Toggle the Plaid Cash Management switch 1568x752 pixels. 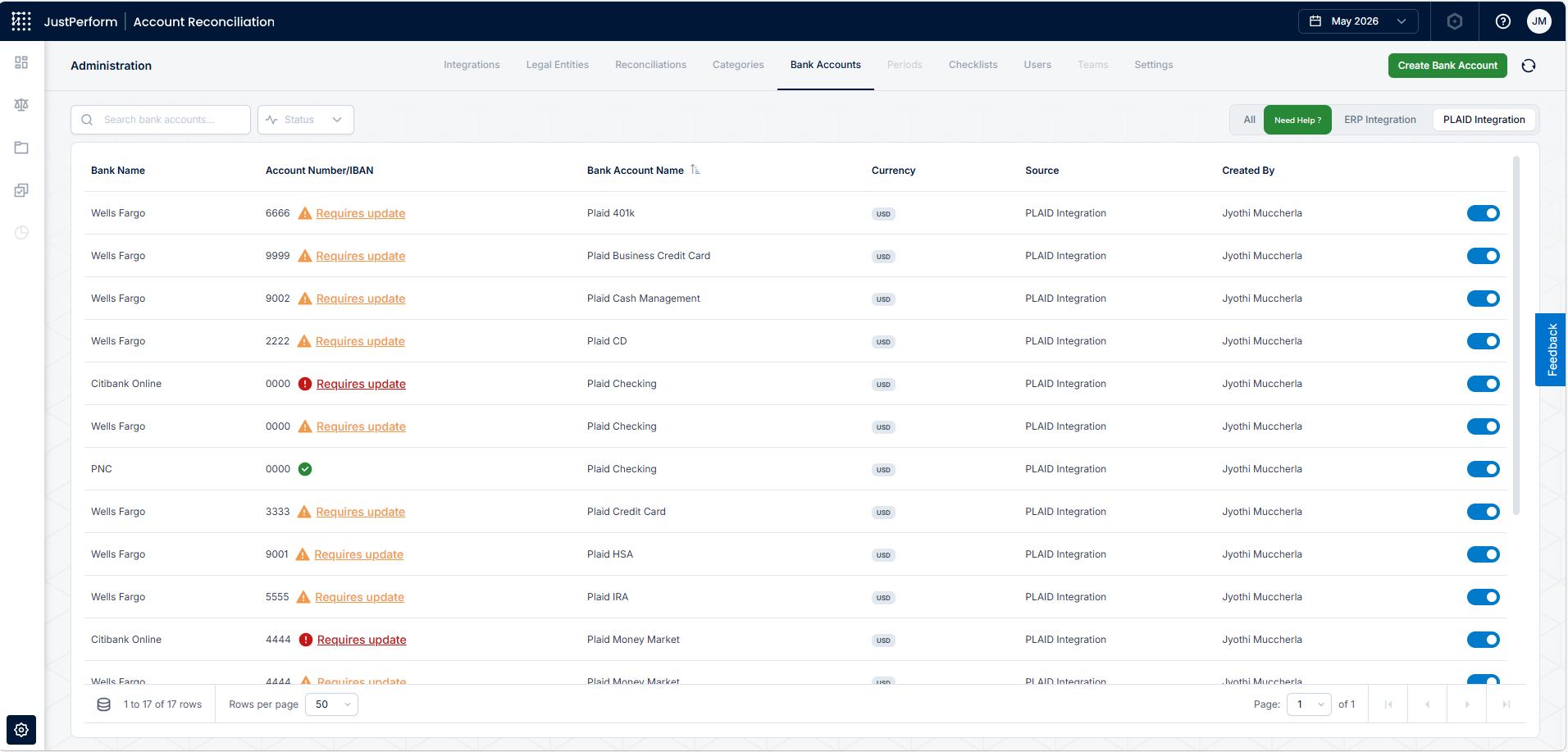pyautogui.click(x=1484, y=299)
